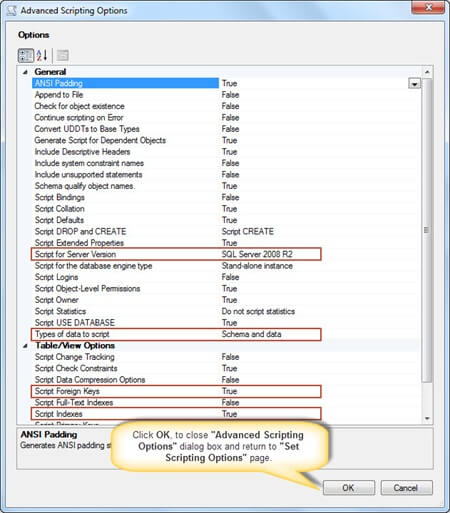Click the Stand-alone instance value
This screenshot has width=450, height=513.
pos(257,266)
